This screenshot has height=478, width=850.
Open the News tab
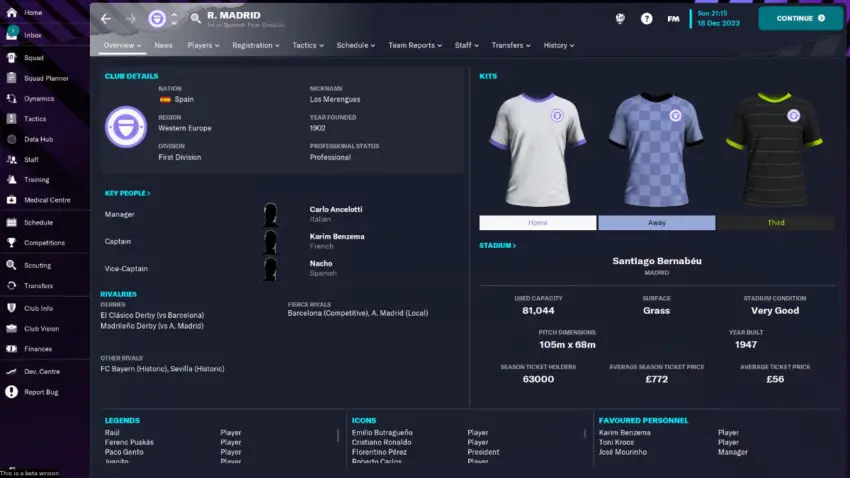click(x=163, y=46)
